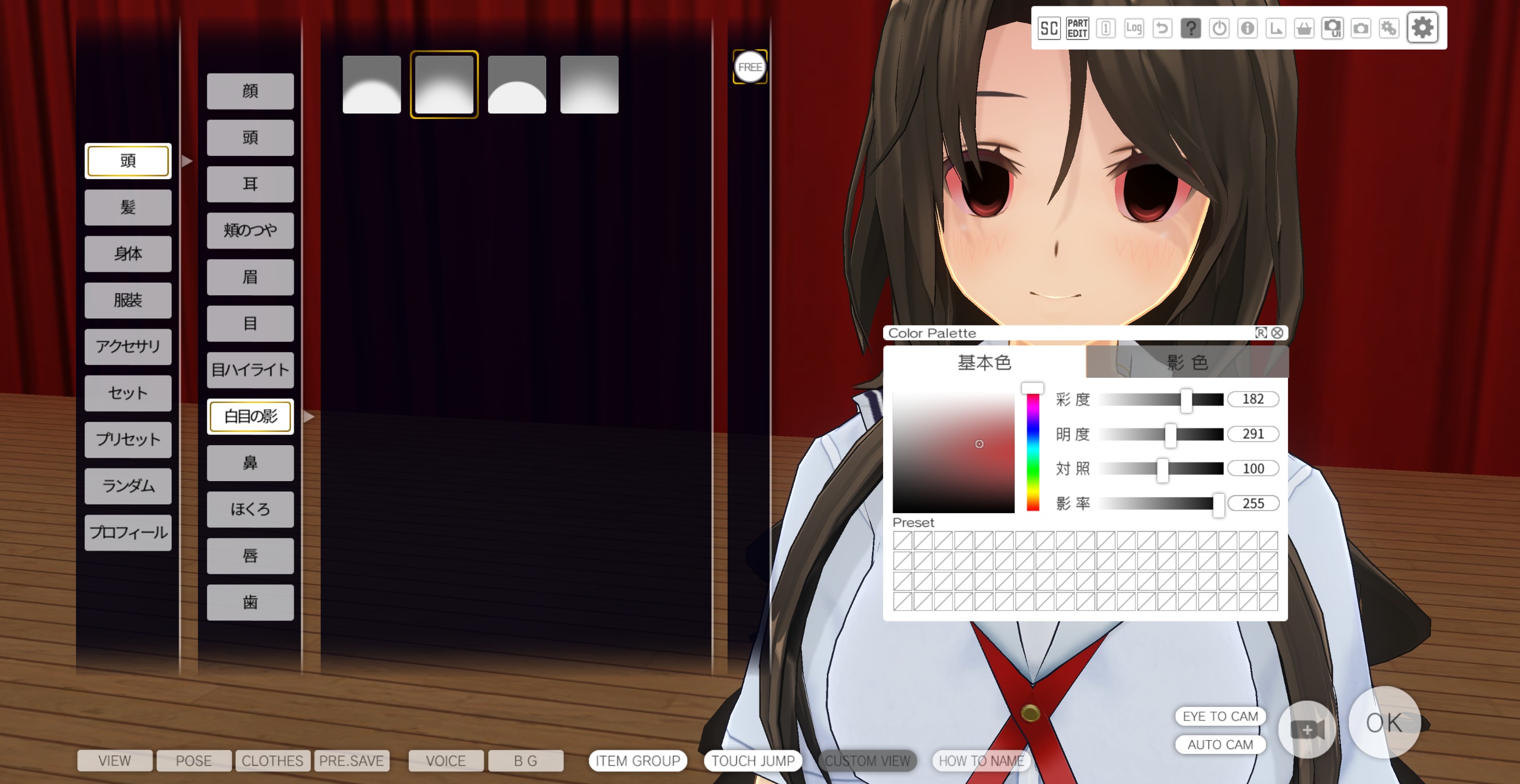Click the undo arrow icon
The image size is (1520, 784).
(x=1162, y=28)
